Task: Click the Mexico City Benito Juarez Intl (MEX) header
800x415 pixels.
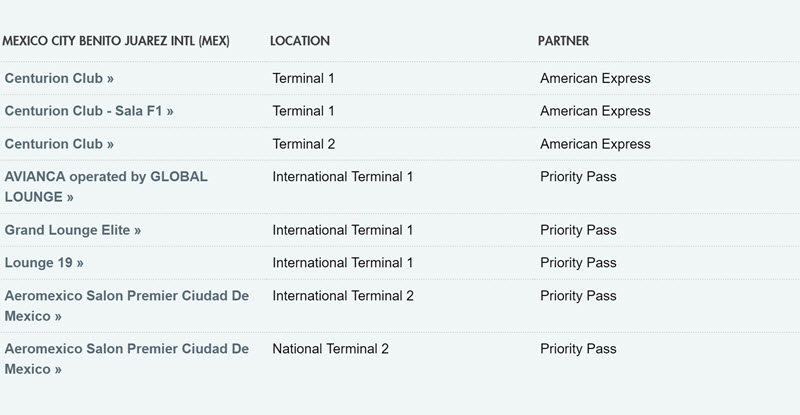Action: tap(116, 41)
